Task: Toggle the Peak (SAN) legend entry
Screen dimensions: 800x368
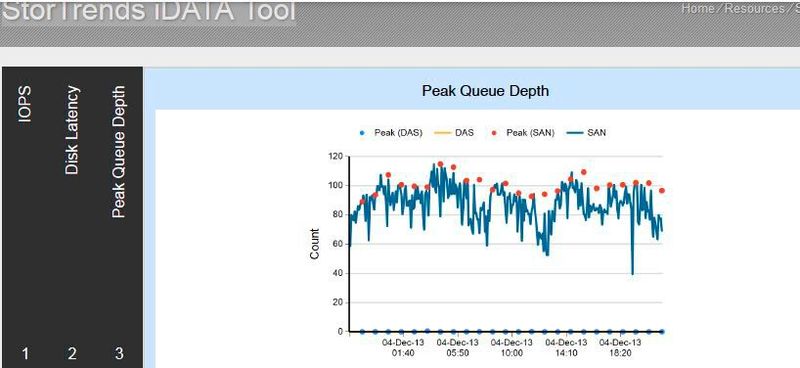Action: click(523, 133)
